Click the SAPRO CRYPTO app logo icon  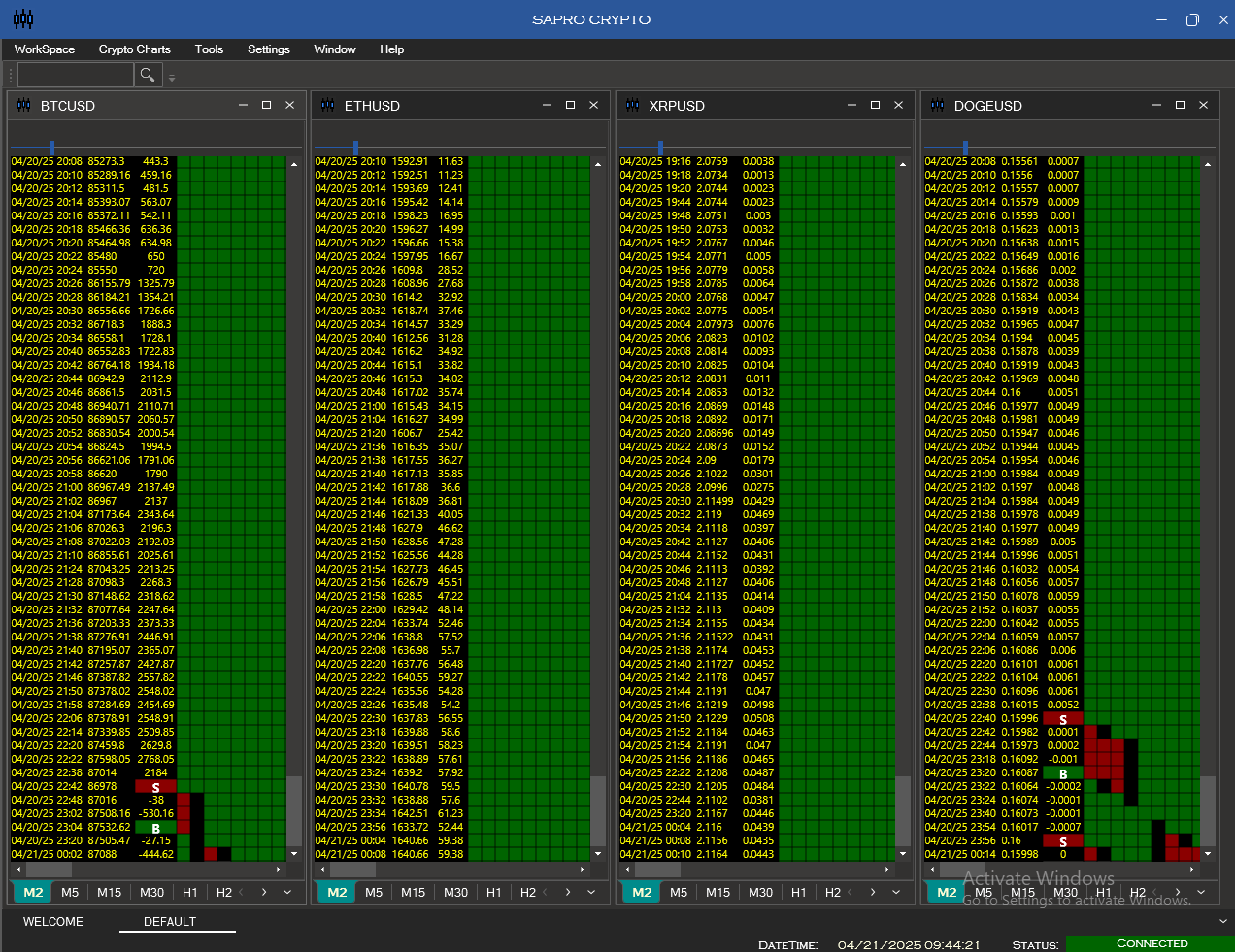23,19
